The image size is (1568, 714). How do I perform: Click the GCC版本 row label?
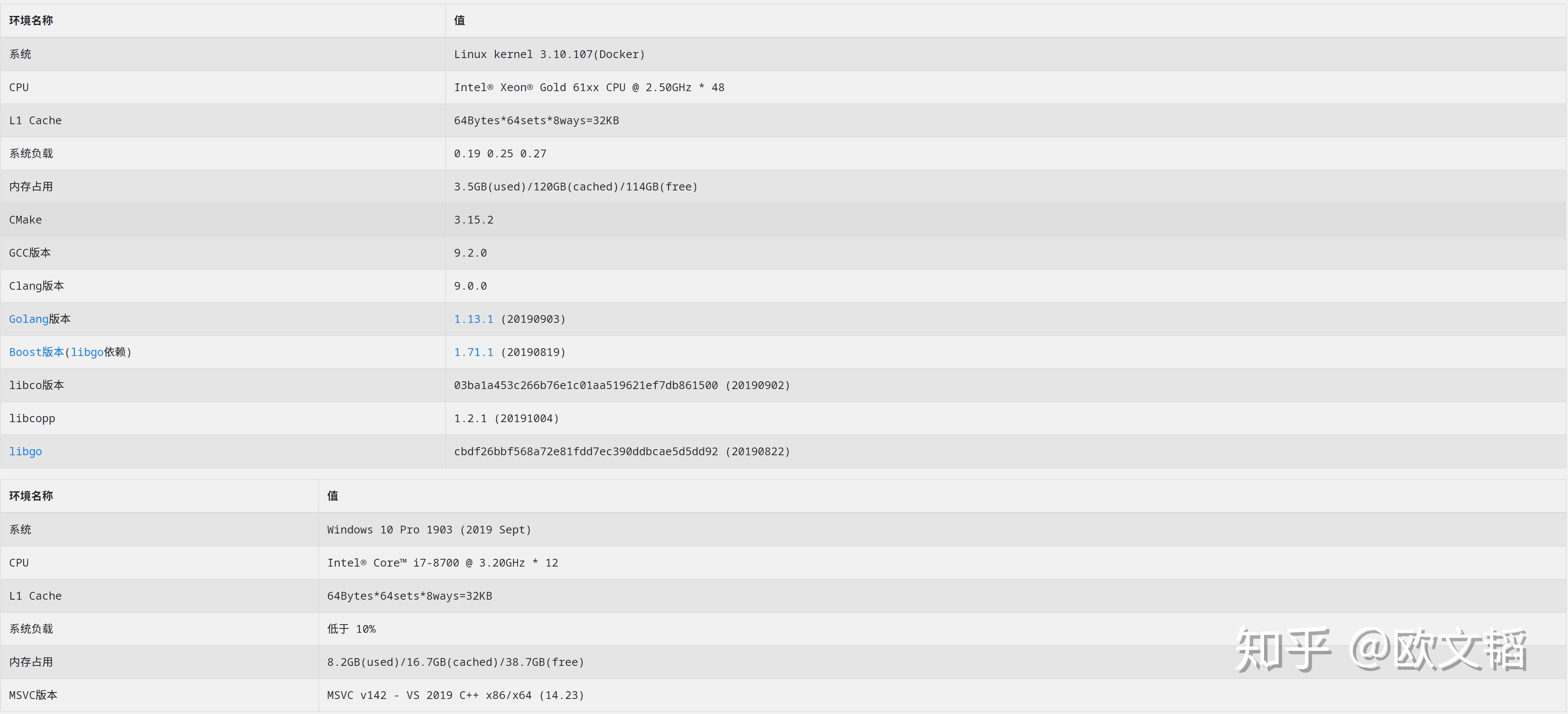click(x=30, y=253)
